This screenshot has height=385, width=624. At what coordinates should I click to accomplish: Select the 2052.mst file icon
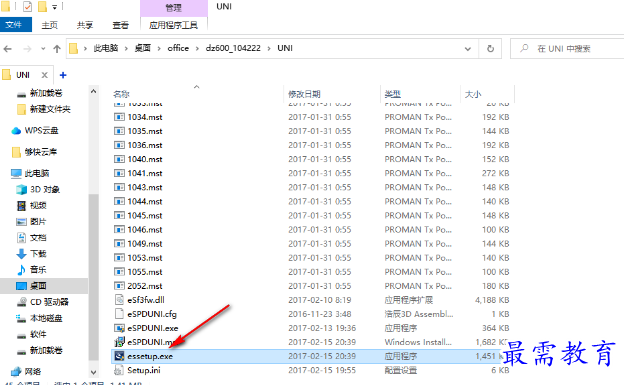pos(119,286)
